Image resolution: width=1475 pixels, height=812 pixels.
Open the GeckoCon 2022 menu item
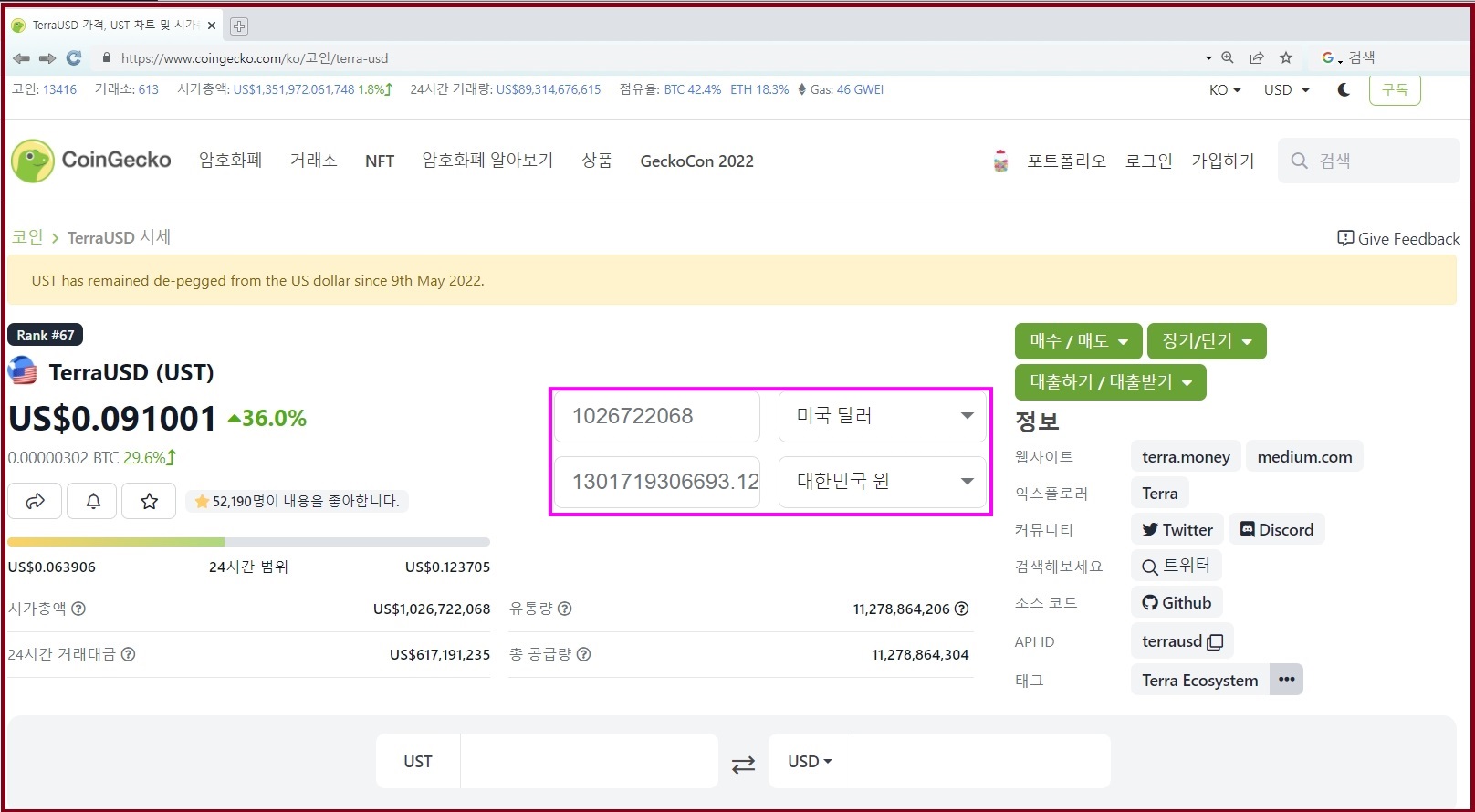pyautogui.click(x=697, y=161)
